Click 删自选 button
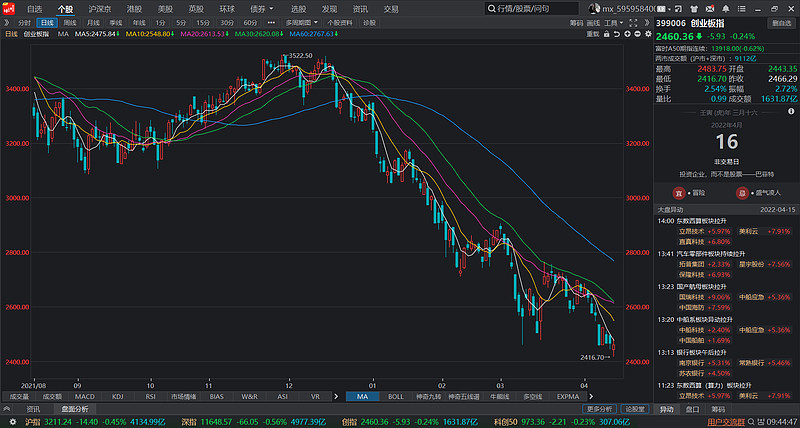Screen dimensions: 800x428 (782, 23)
